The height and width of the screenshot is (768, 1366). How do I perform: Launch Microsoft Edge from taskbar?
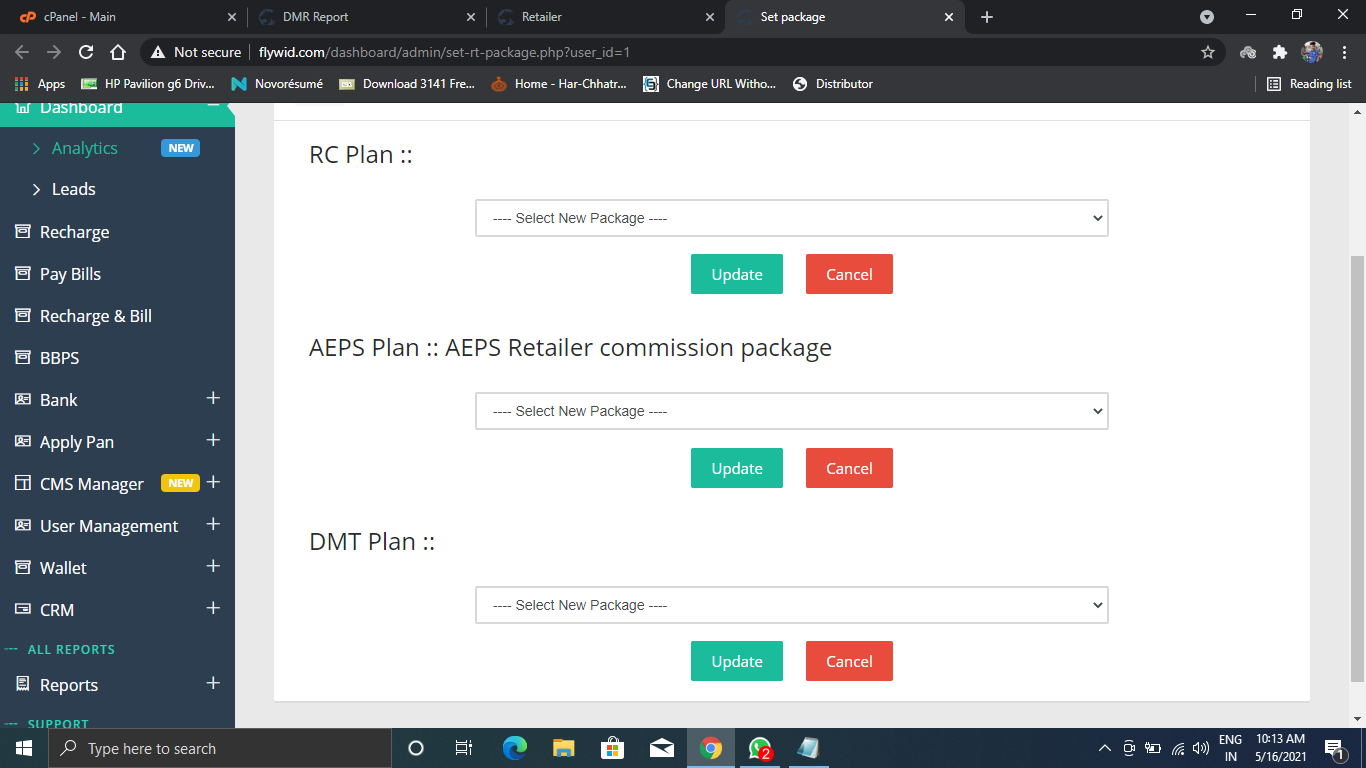(515, 748)
